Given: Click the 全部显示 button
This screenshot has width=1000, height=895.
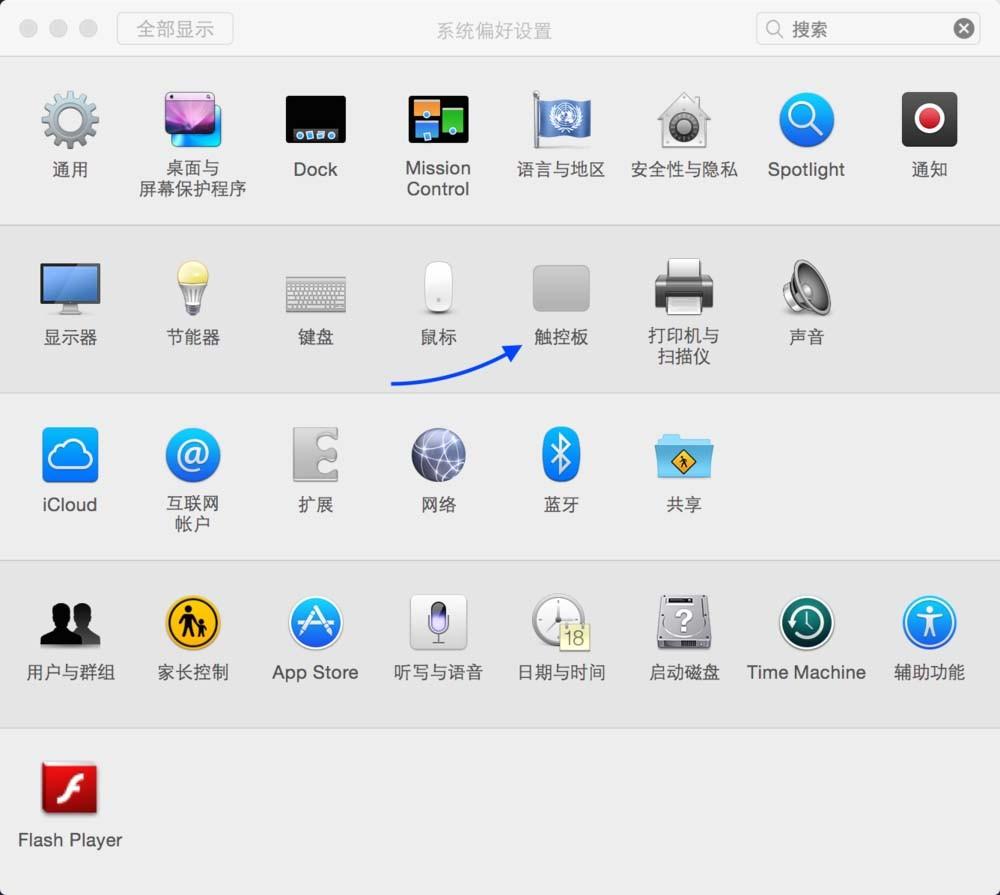Looking at the screenshot, I should [x=175, y=28].
